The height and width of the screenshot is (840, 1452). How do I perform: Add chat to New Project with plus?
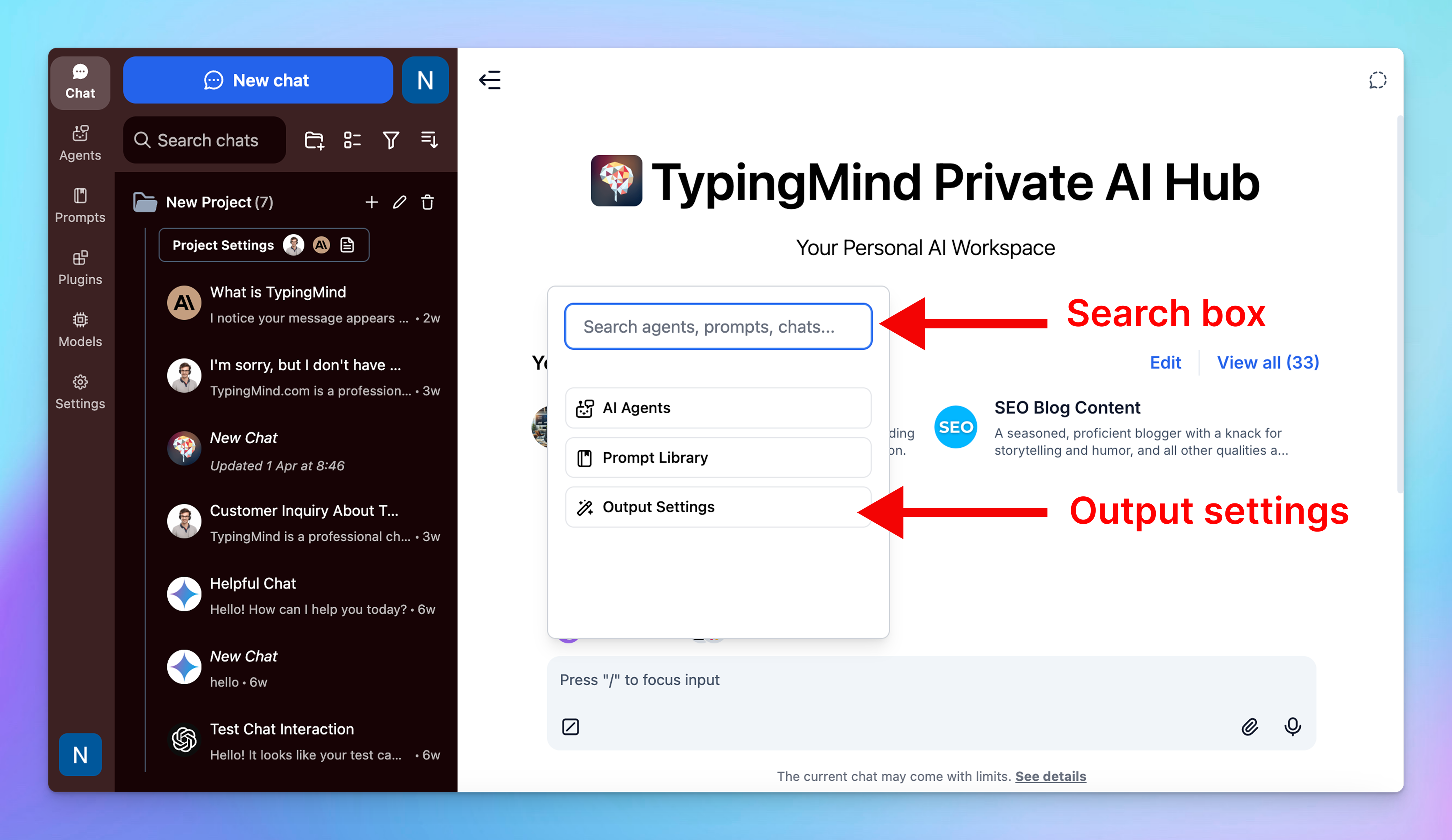point(372,202)
